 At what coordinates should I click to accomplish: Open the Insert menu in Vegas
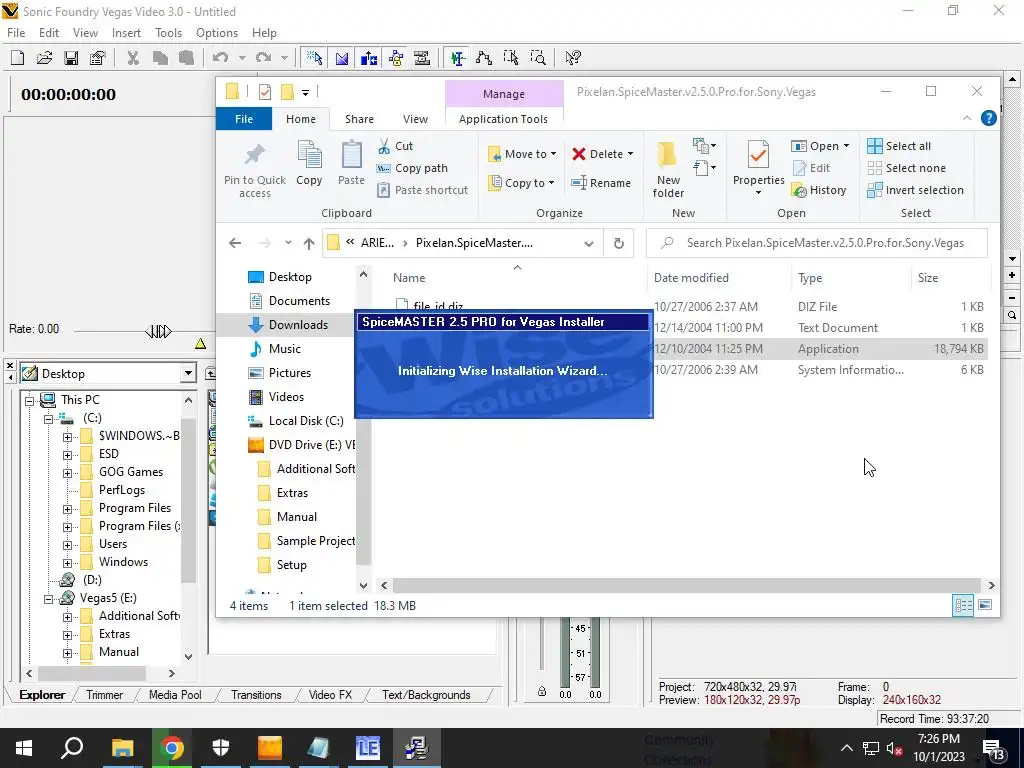(126, 33)
